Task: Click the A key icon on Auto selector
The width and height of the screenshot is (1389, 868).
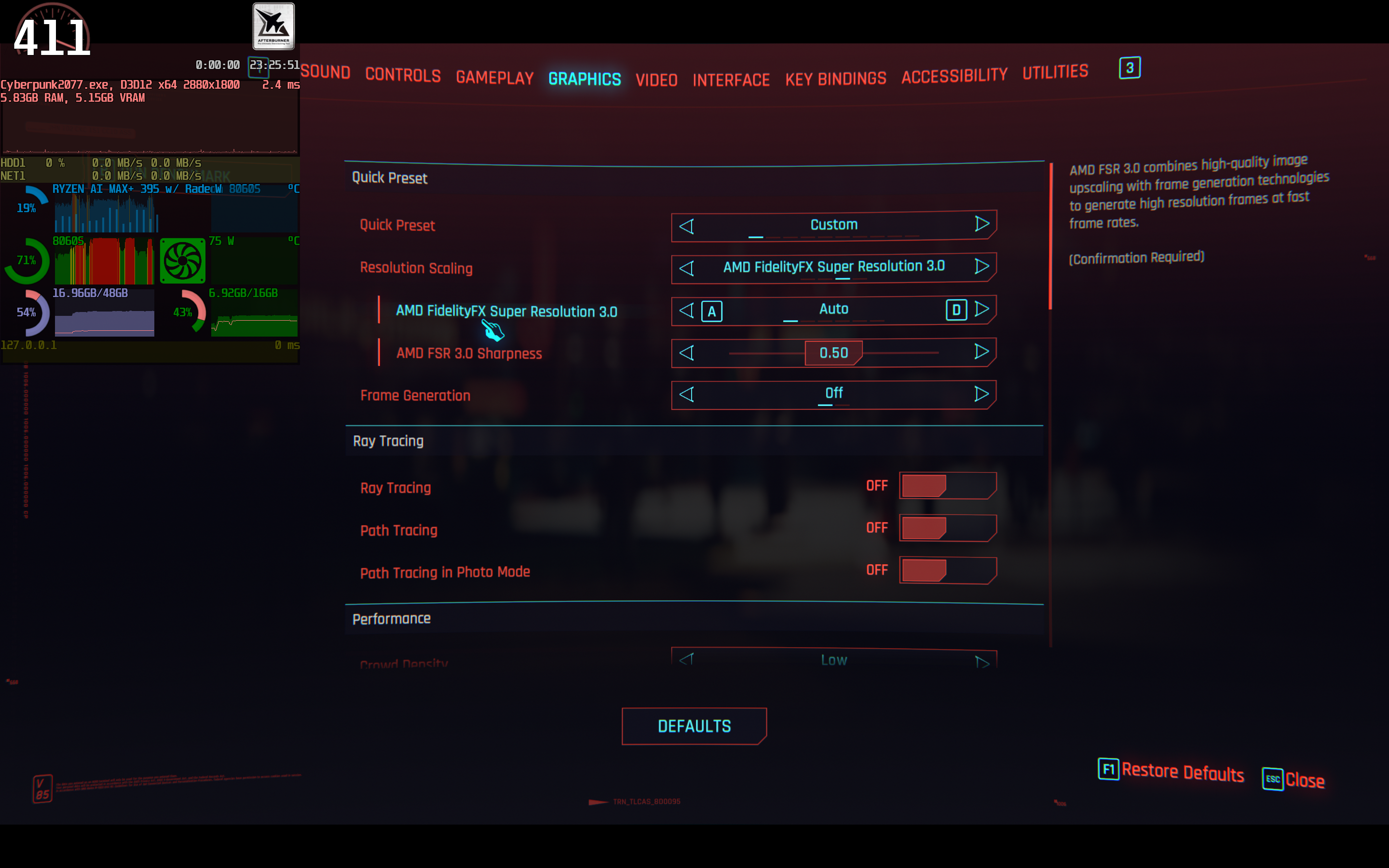Action: point(712,311)
